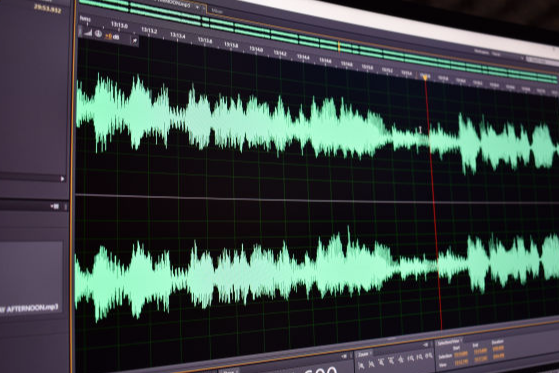Click the Selection Start time field
559x373 pixels.
(461, 354)
